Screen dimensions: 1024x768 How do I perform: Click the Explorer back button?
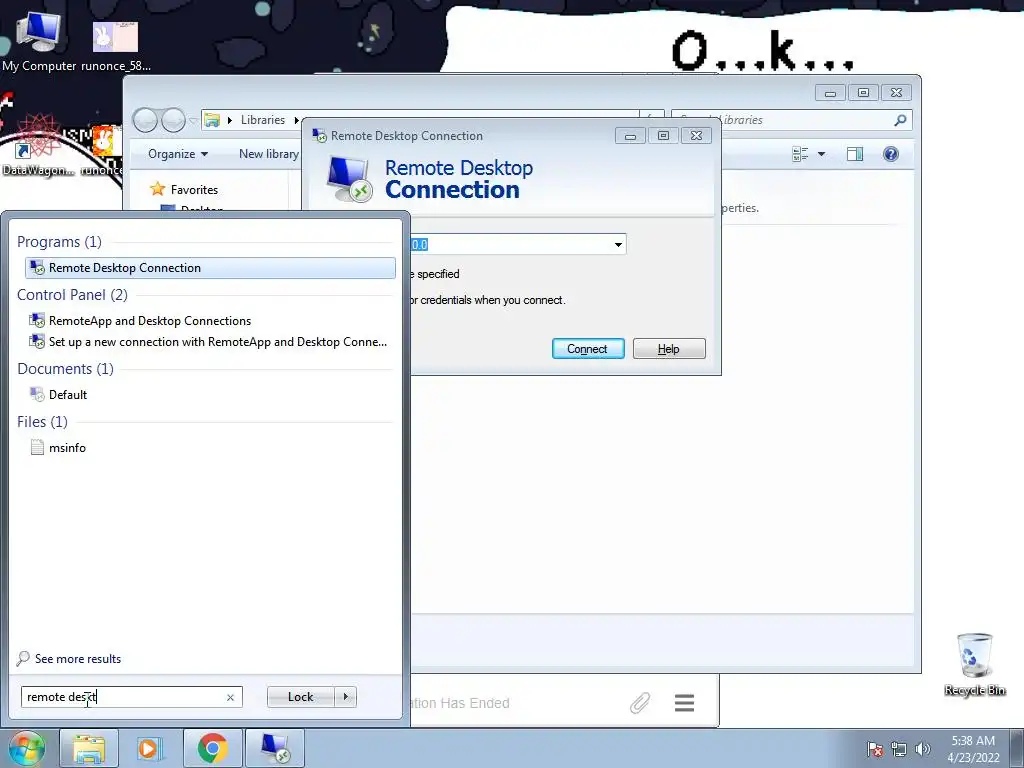[146, 120]
